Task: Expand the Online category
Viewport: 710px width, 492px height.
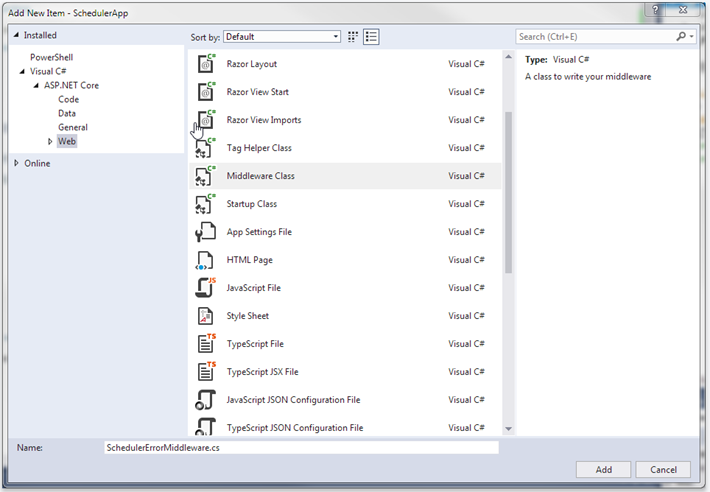Action: pos(17,163)
